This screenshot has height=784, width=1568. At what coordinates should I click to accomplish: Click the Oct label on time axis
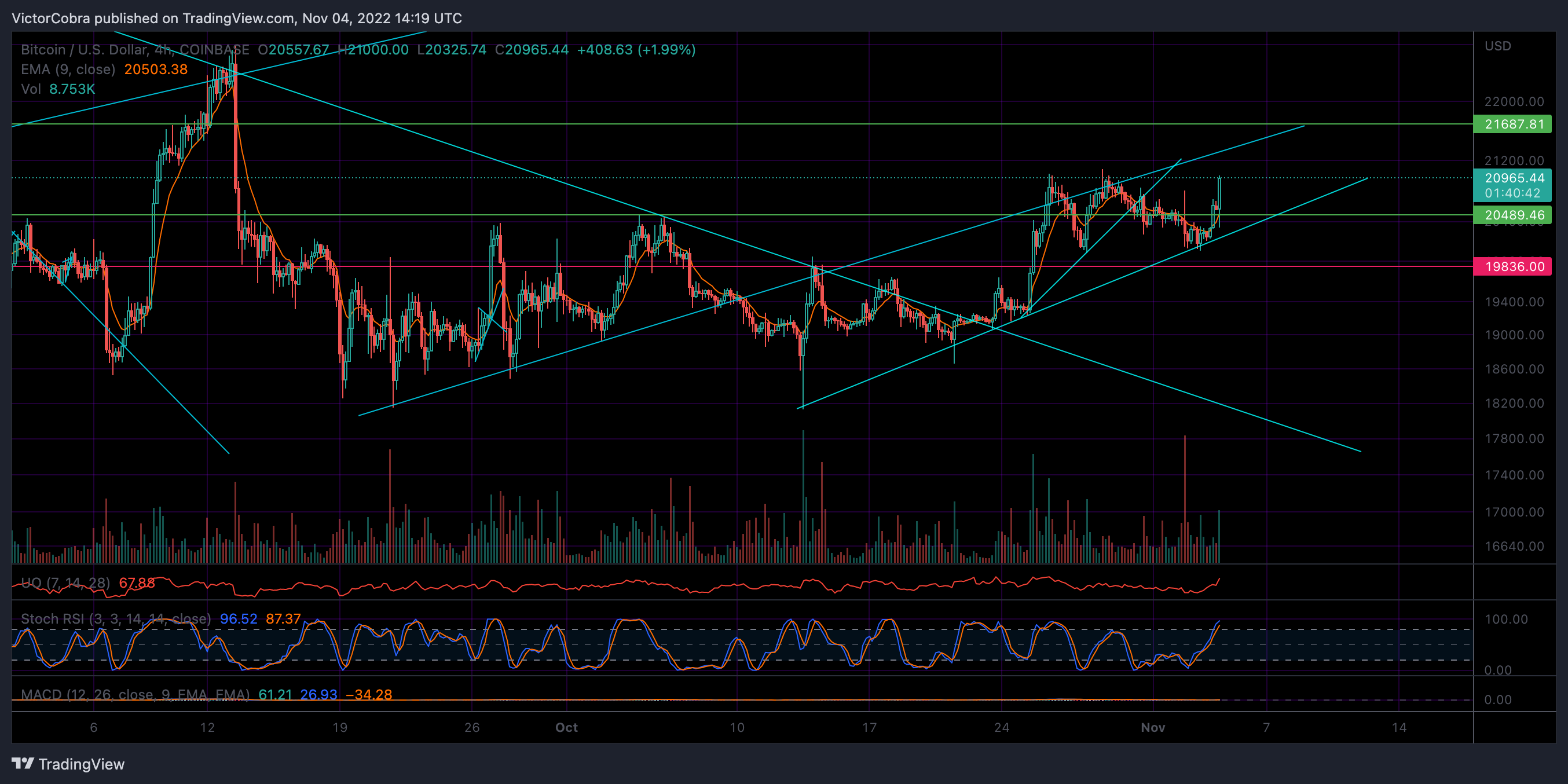coord(567,727)
